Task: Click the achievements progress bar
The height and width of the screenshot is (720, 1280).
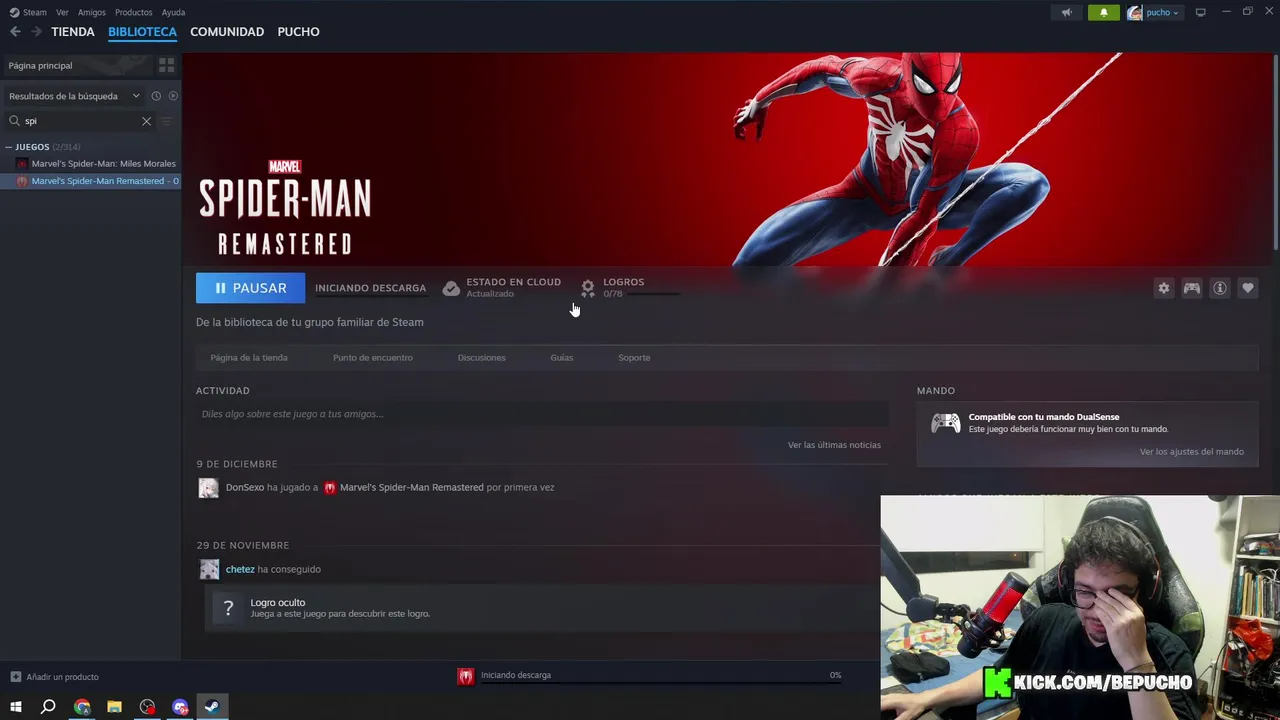Action: coord(654,294)
